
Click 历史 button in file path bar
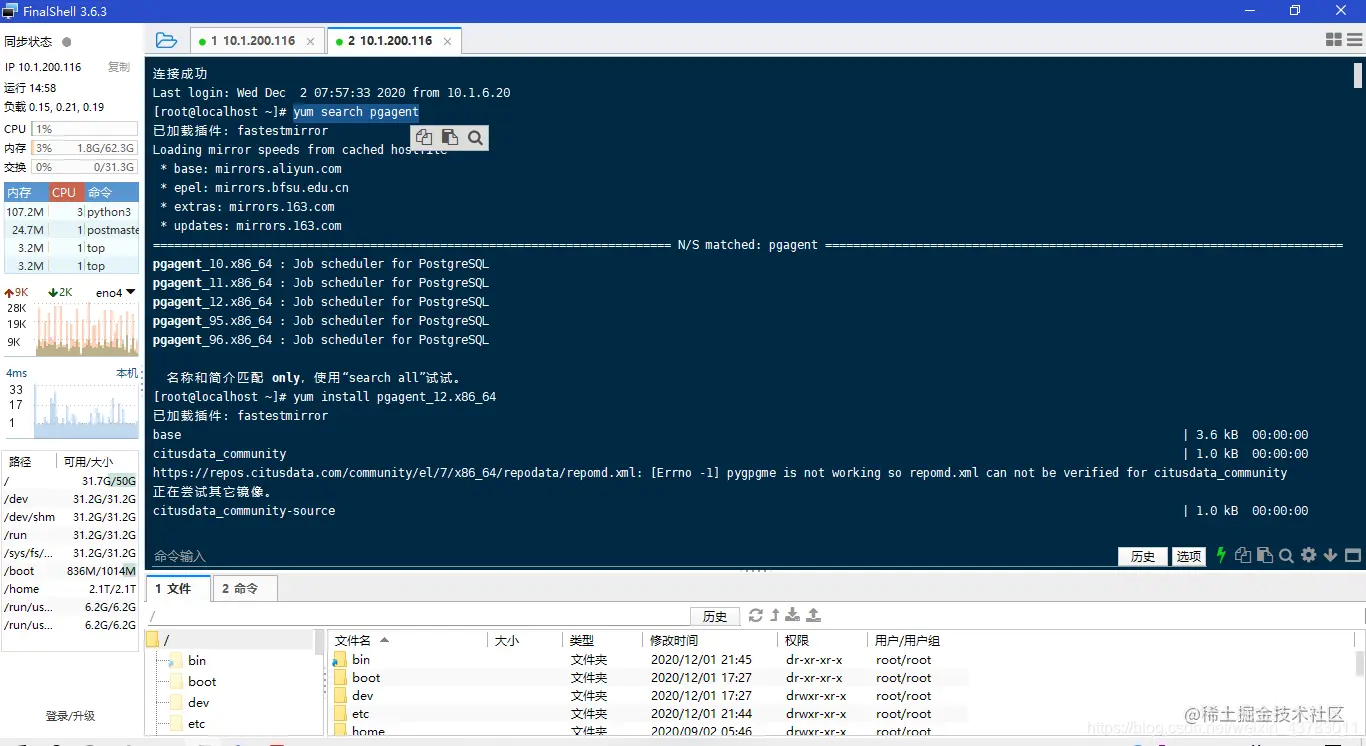coord(715,617)
